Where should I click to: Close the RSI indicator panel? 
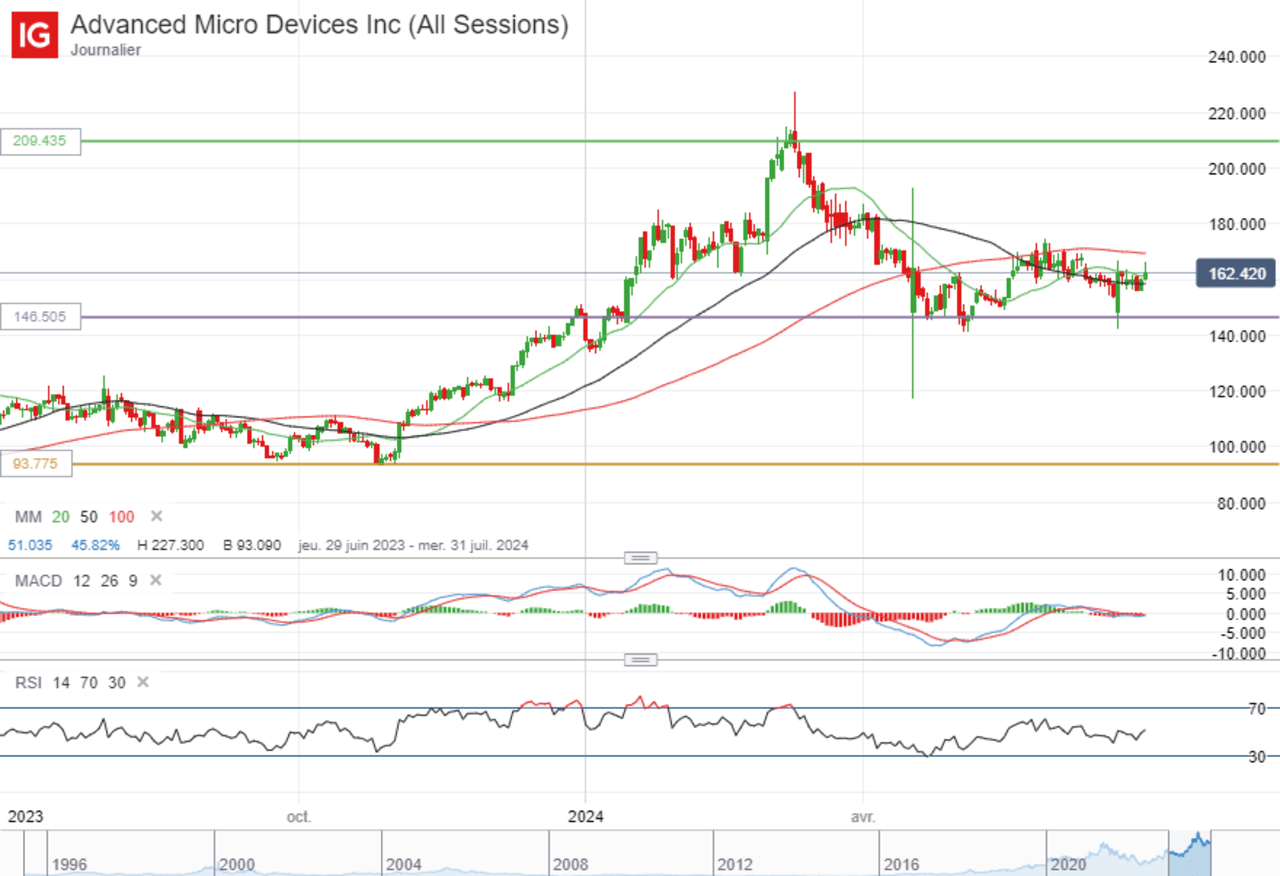click(x=143, y=682)
